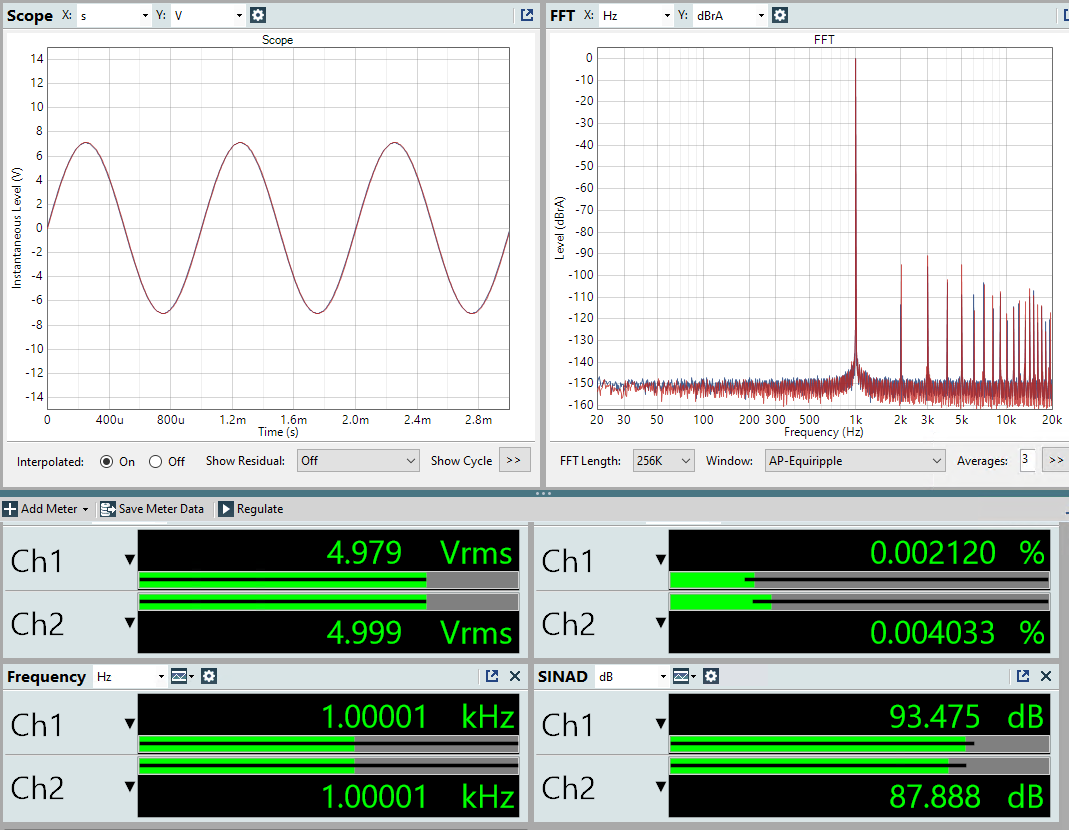Screen dimensions: 1069x830
Task: Click Ch2 4.999 Vrms bar meter
Action: [328, 602]
